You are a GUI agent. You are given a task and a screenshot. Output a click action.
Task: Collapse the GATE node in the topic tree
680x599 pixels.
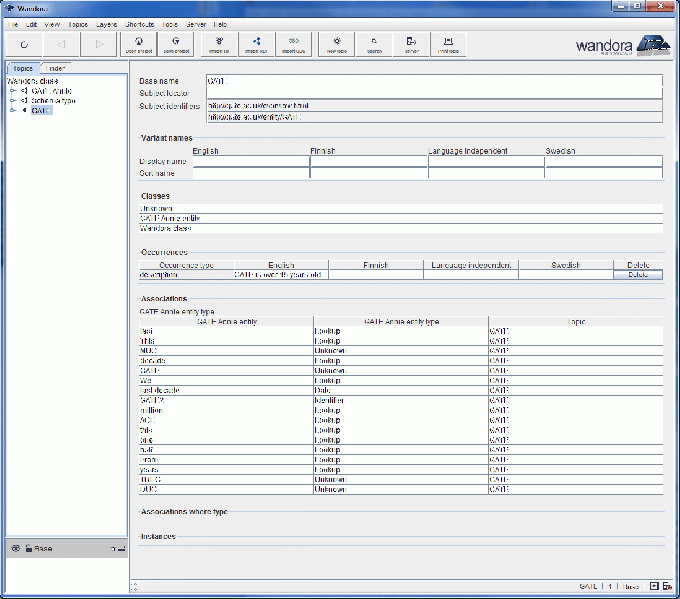pyautogui.click(x=13, y=111)
